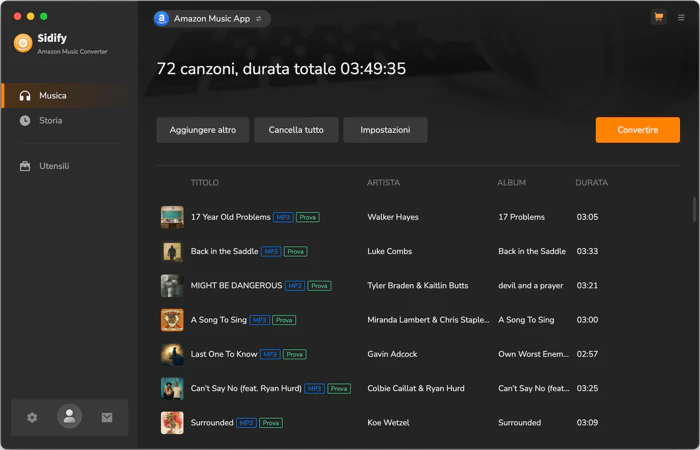Click the ALBUM column header
The height and width of the screenshot is (450, 700).
512,183
